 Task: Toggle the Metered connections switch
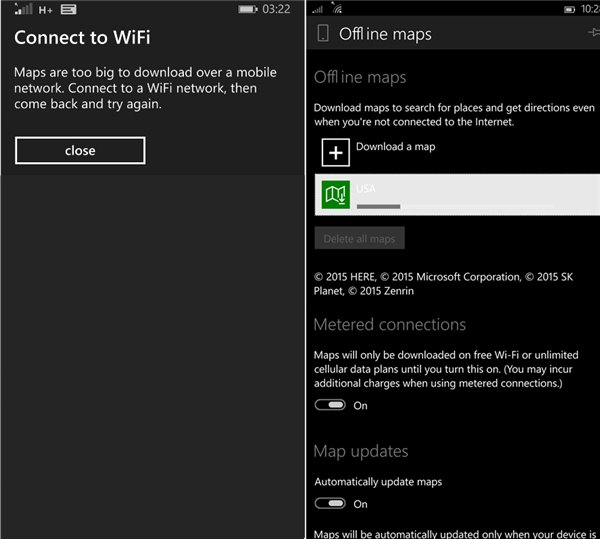click(x=330, y=405)
